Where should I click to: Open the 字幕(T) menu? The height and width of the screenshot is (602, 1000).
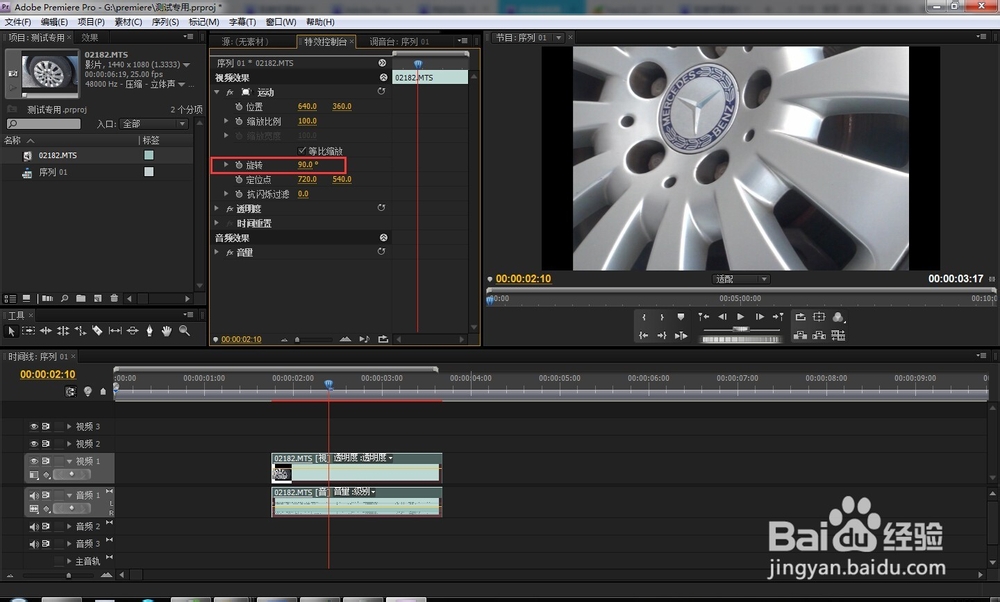pos(242,22)
